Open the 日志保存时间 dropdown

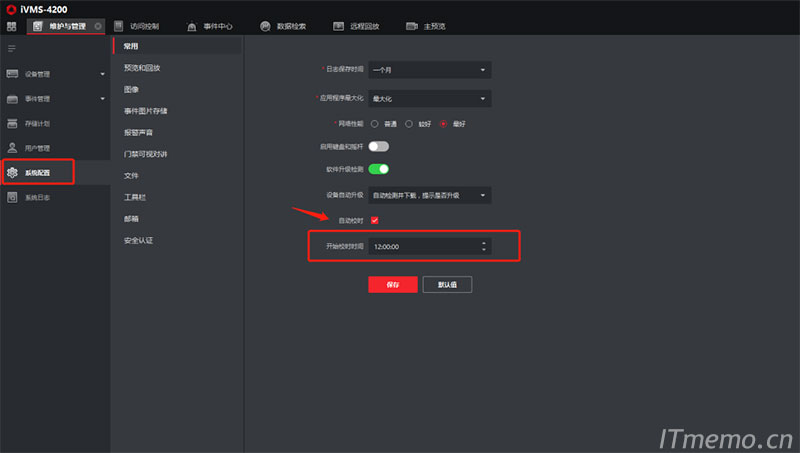pos(429,70)
